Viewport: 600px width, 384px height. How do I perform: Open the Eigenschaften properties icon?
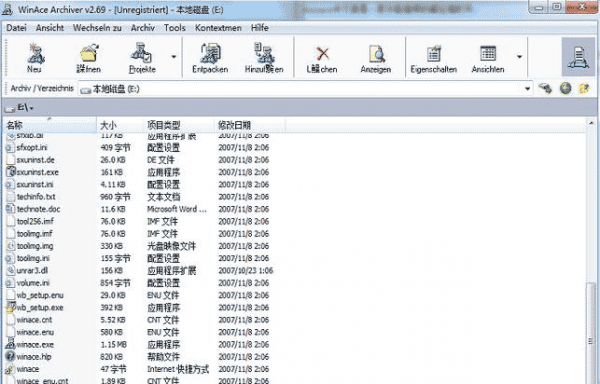point(434,58)
